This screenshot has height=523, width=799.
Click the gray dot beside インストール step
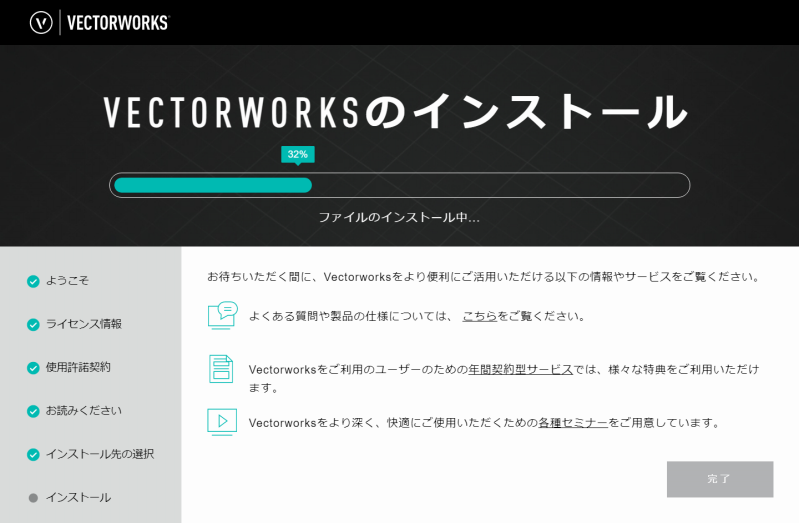point(33,498)
